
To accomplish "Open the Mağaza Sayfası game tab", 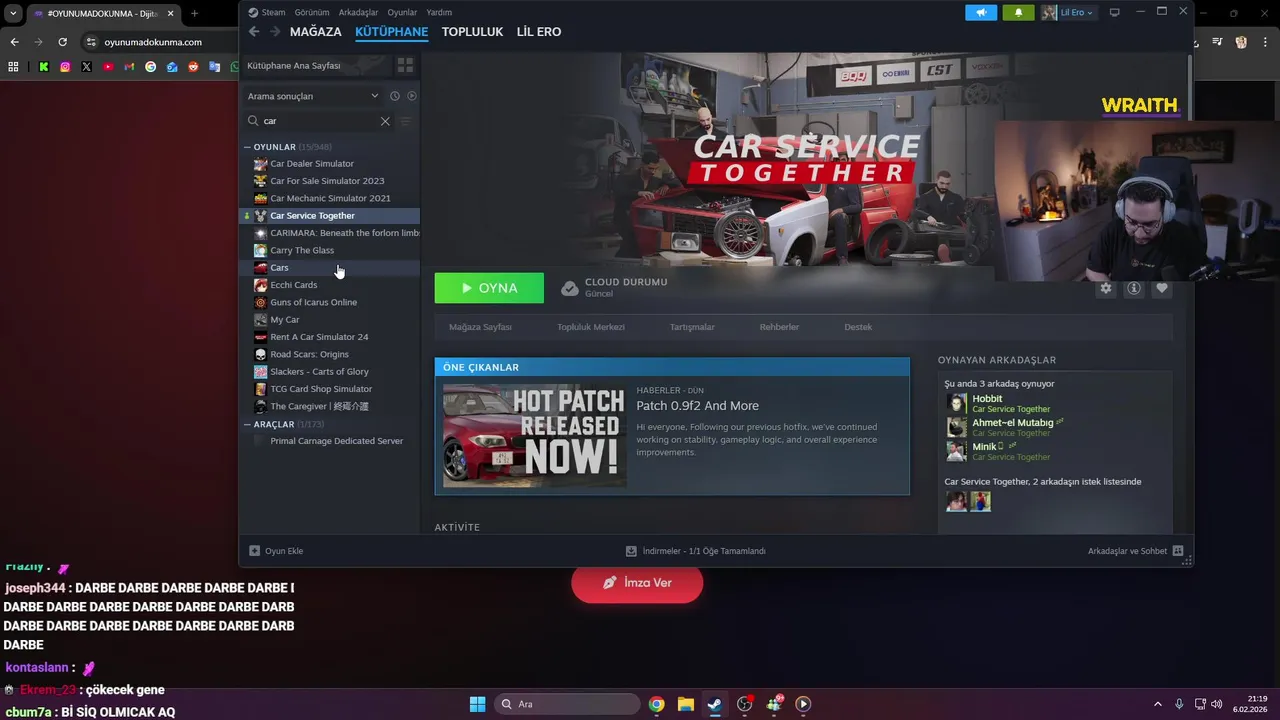I will tap(480, 327).
